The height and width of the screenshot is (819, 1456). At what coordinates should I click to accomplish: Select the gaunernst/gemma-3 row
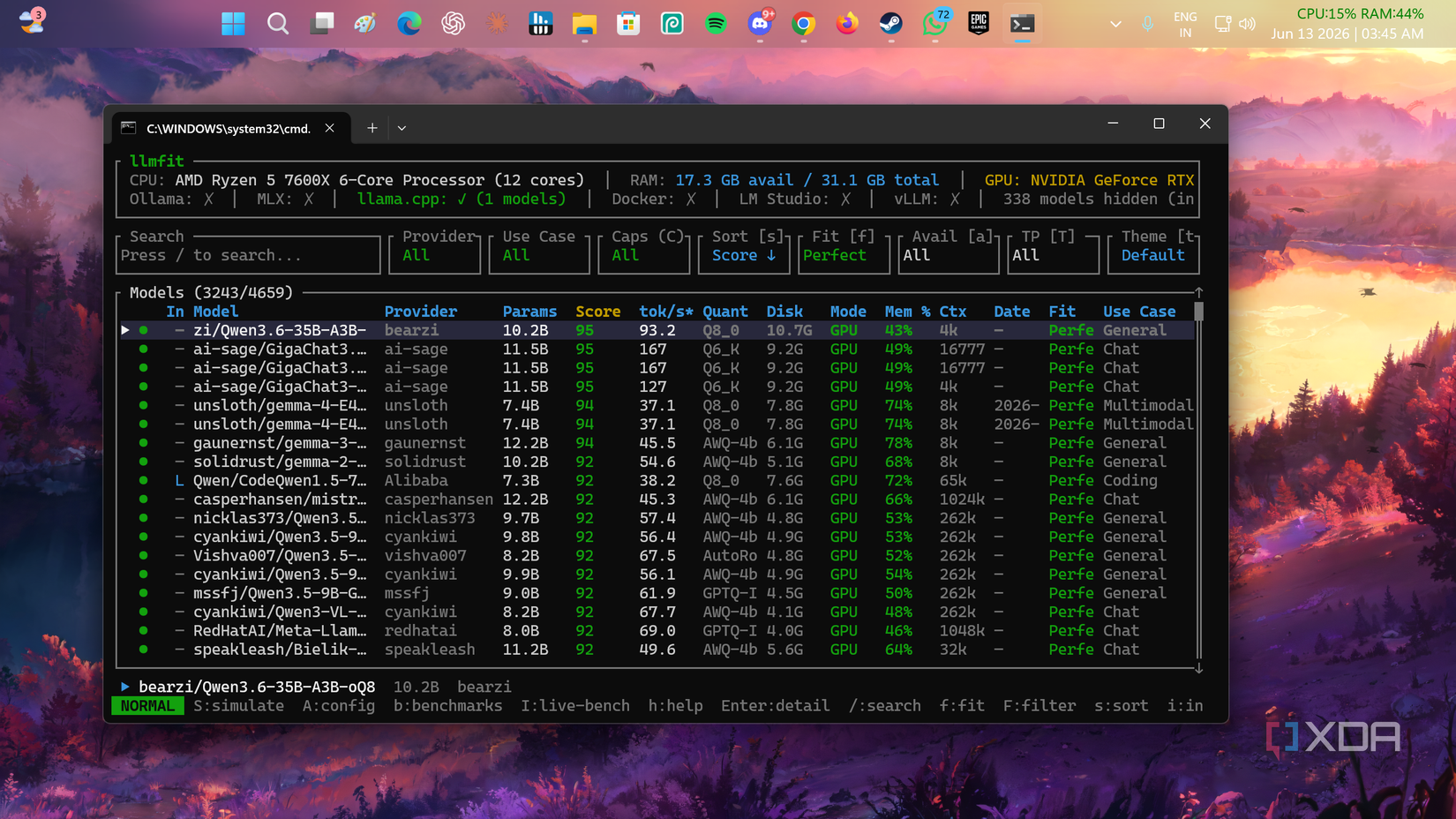point(657,443)
